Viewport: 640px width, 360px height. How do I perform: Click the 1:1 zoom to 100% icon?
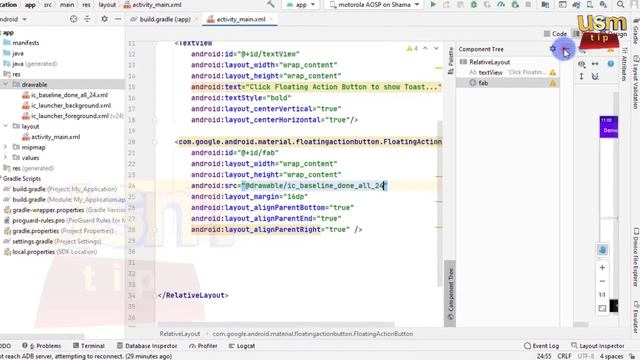602,295
